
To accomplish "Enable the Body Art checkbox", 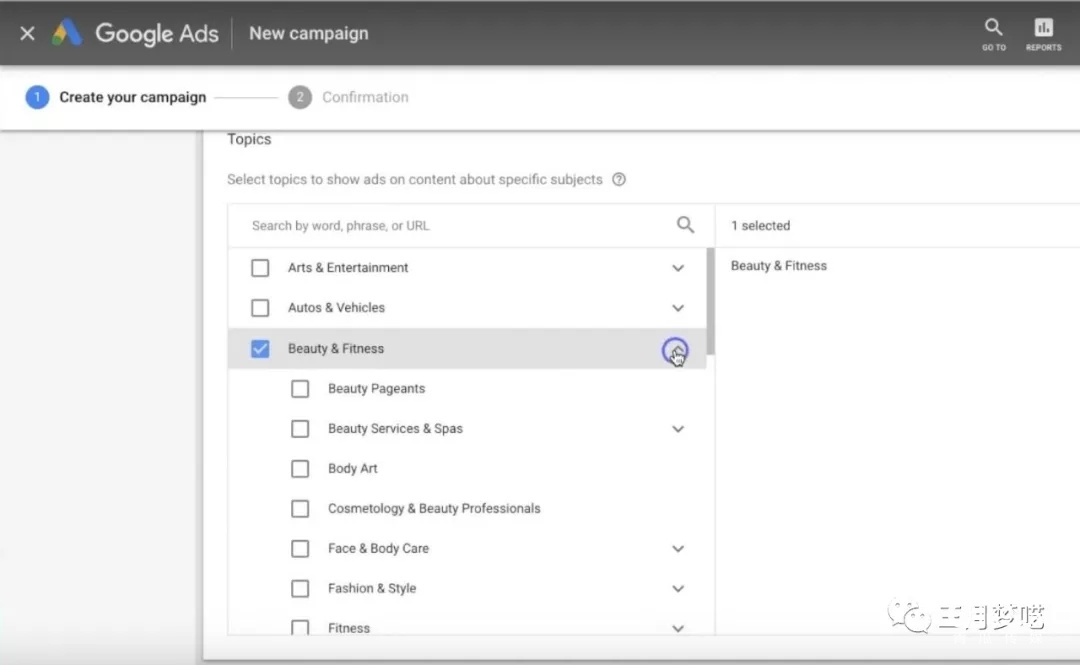I will pyautogui.click(x=300, y=469).
